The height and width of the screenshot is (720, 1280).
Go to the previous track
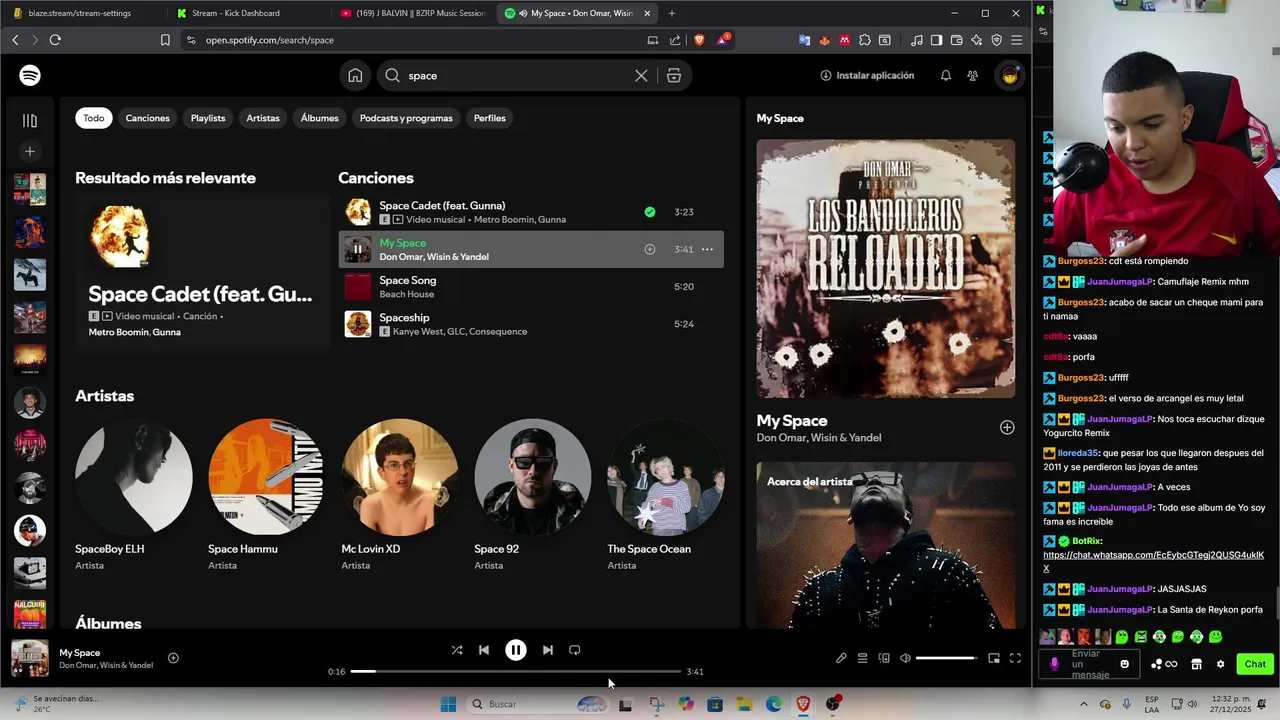click(484, 650)
